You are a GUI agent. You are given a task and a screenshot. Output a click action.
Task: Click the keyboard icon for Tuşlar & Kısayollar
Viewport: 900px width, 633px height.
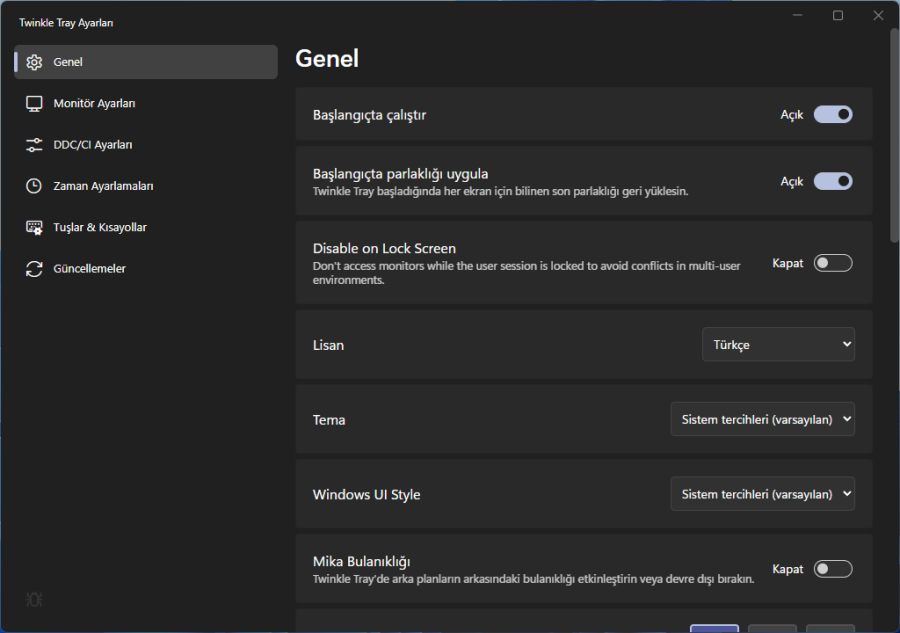pyautogui.click(x=34, y=227)
